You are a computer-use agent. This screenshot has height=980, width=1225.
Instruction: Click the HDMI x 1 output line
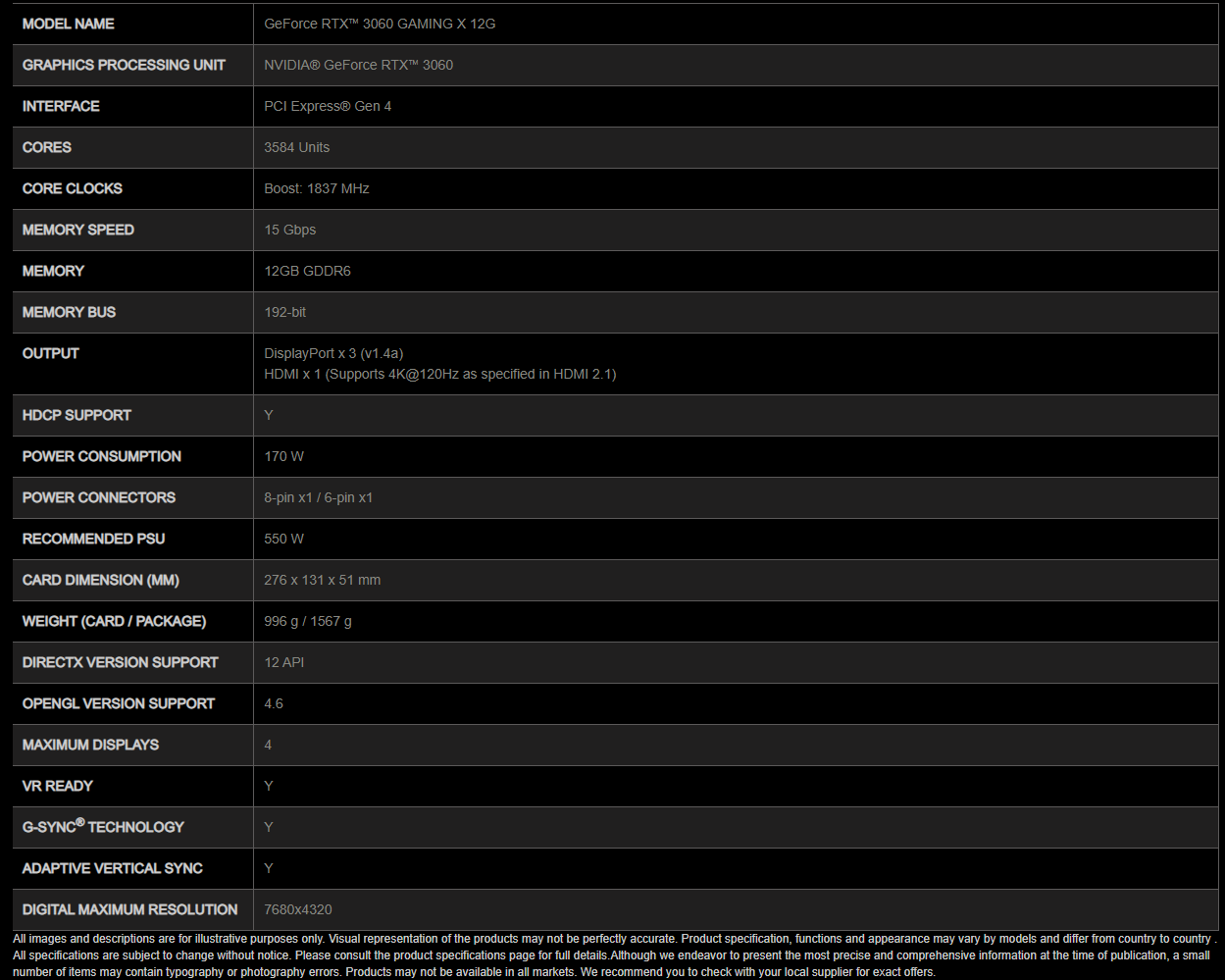click(x=439, y=374)
